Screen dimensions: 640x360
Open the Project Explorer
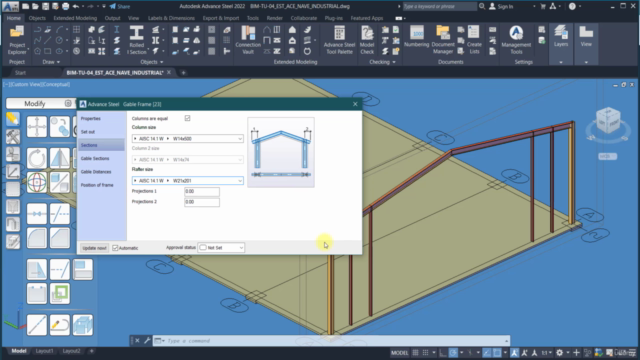[x=17, y=40]
